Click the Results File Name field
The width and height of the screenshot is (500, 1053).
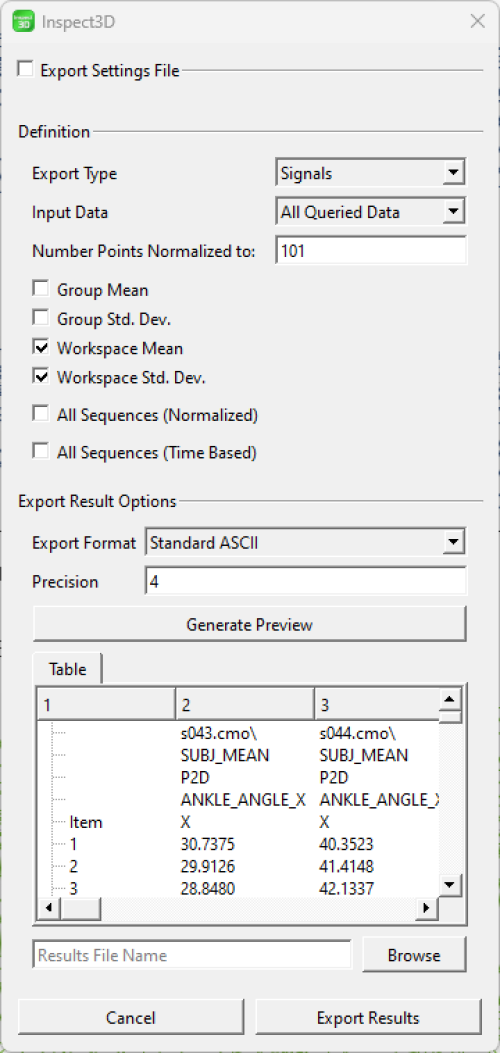[x=192, y=955]
